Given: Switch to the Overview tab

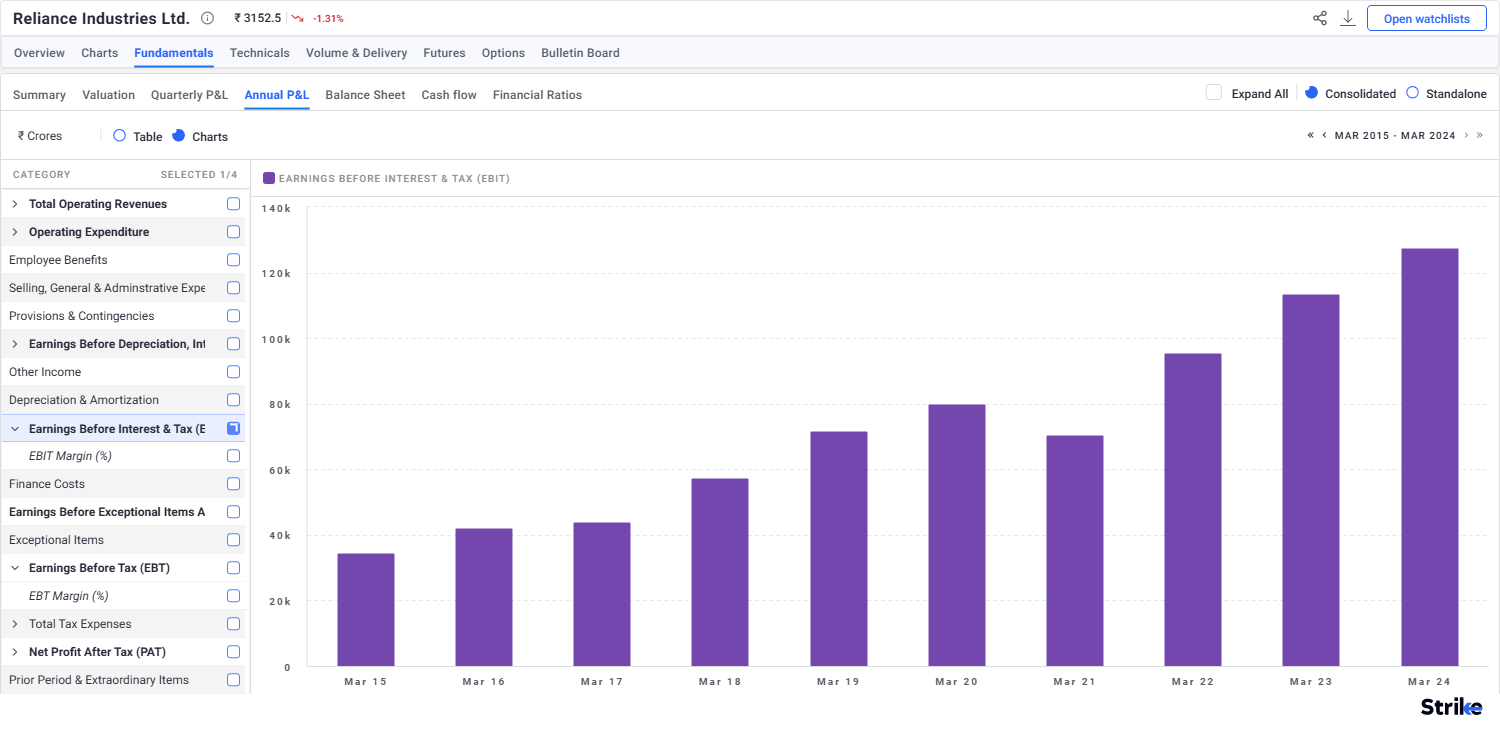Looking at the screenshot, I should pos(39,53).
